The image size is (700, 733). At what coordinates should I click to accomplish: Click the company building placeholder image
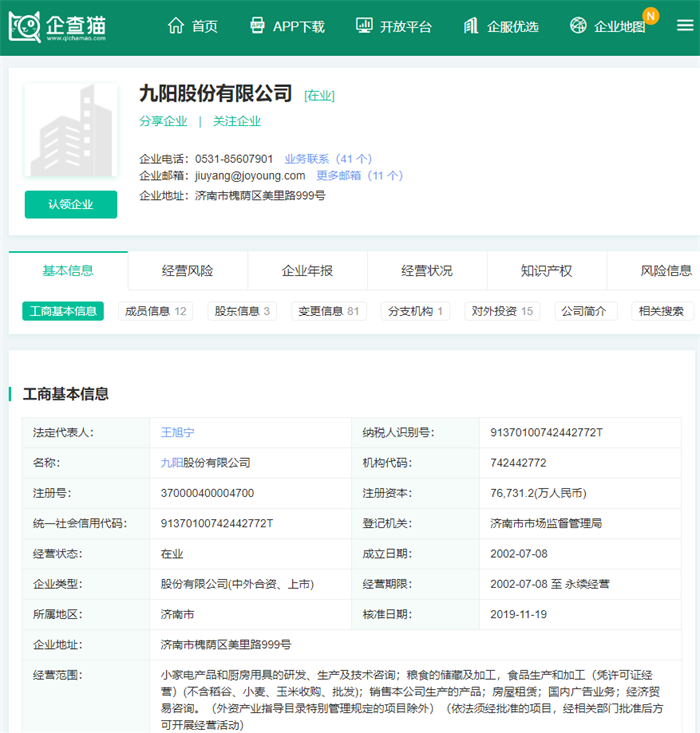click(71, 130)
